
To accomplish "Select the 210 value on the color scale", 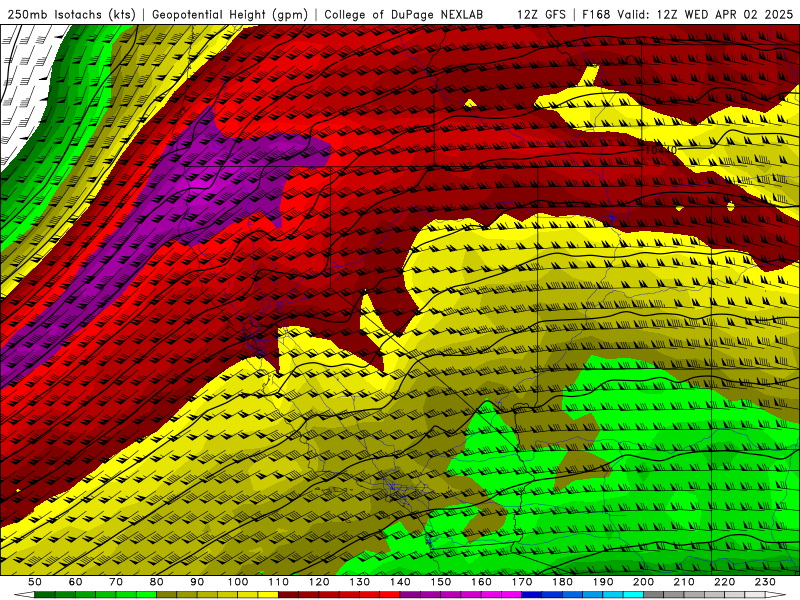I will click(x=684, y=582).
